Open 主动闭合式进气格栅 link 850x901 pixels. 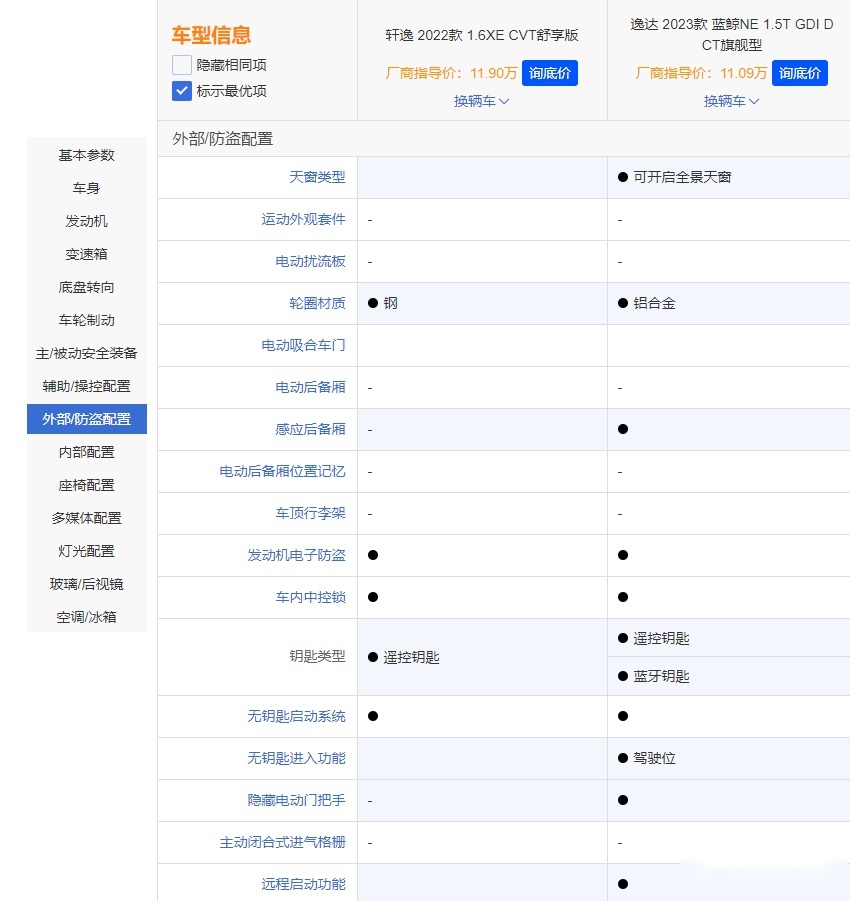coord(282,842)
